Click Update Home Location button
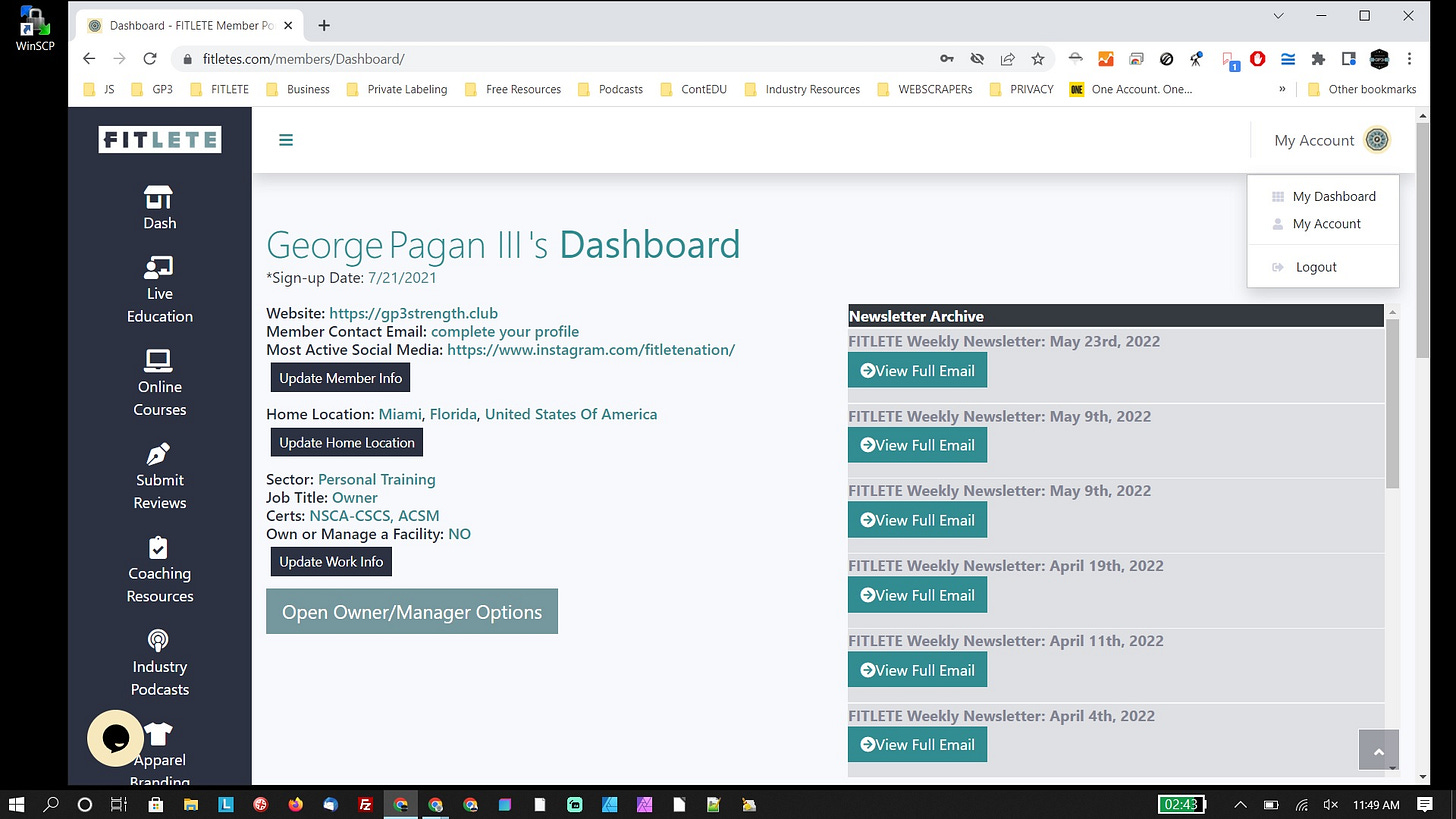The height and width of the screenshot is (819, 1456). [347, 442]
